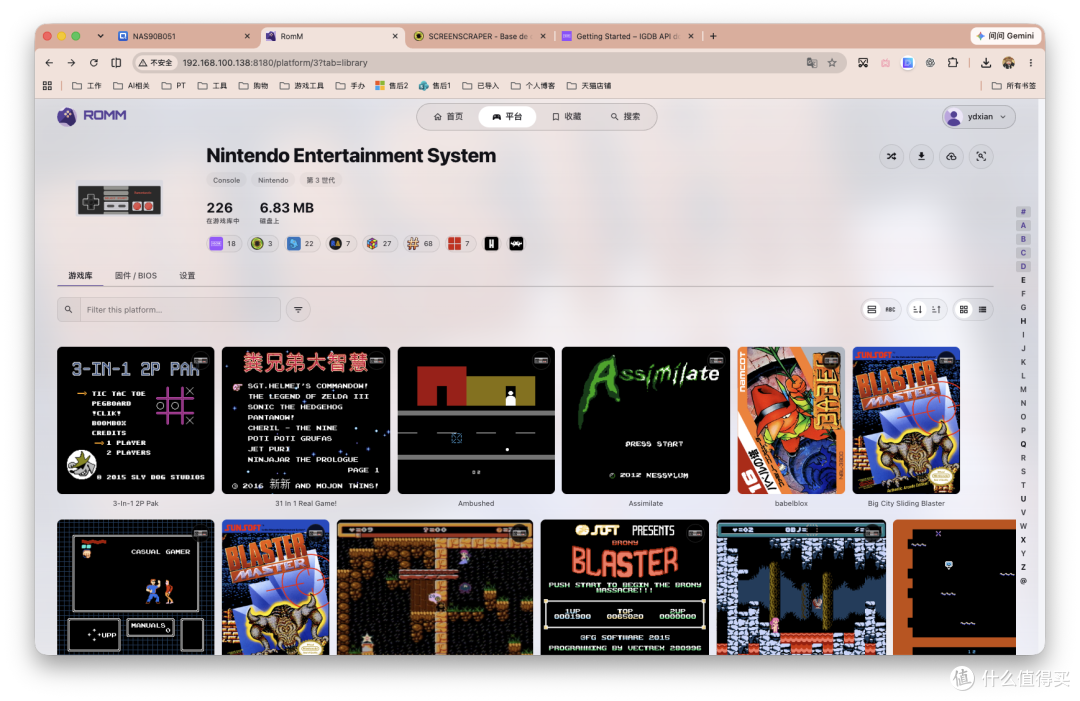Open the browser side panel icon
Screen dimensions: 1080x701
click(x=116, y=63)
